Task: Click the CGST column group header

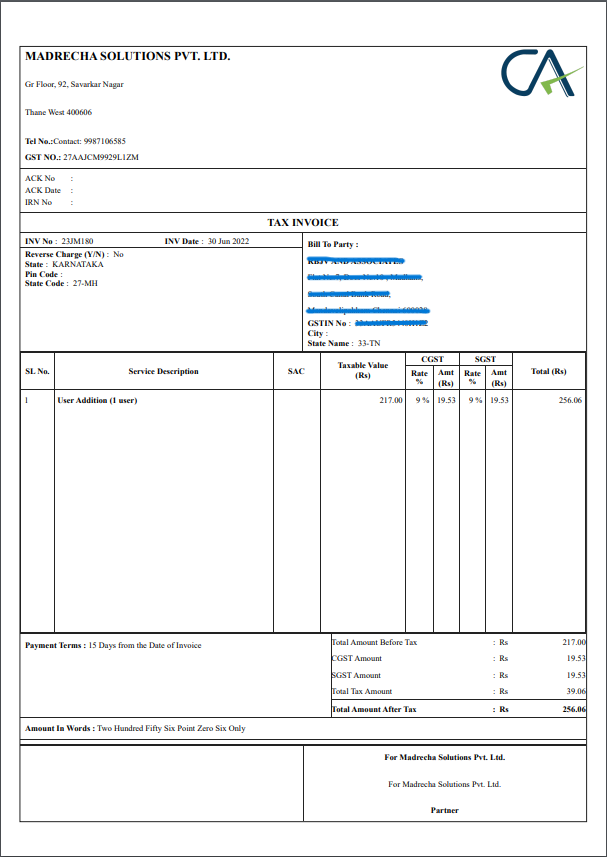Action: pyautogui.click(x=432, y=359)
